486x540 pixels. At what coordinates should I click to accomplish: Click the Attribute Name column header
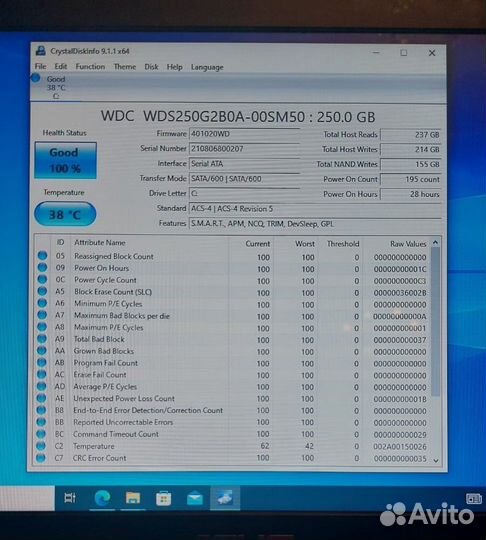click(x=100, y=242)
